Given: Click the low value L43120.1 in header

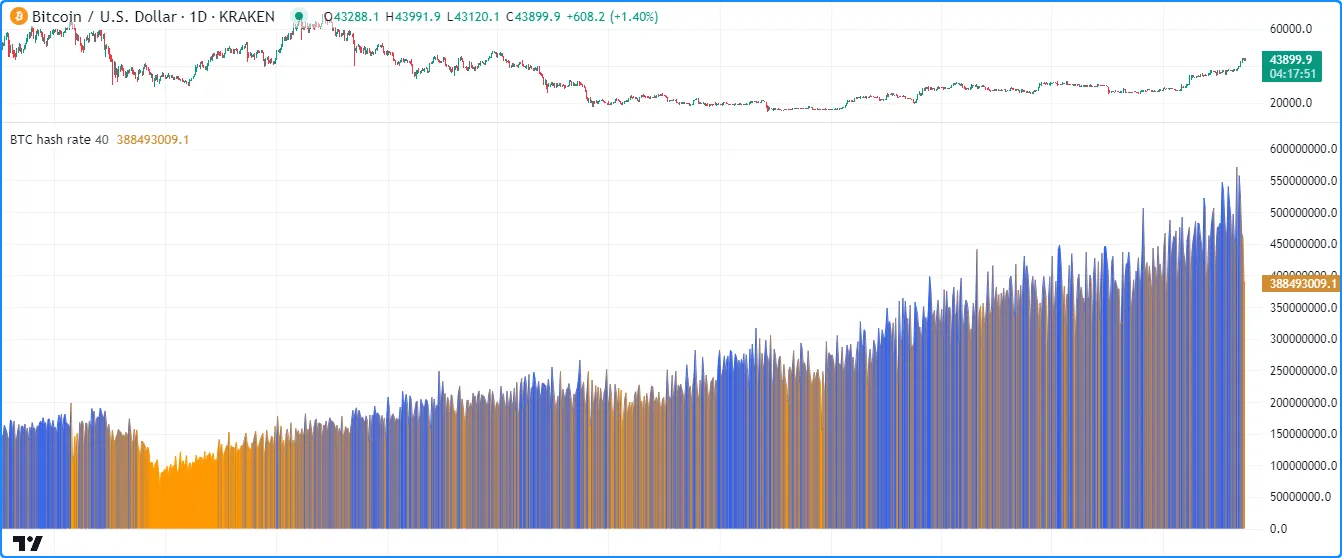Looking at the screenshot, I should point(475,17).
